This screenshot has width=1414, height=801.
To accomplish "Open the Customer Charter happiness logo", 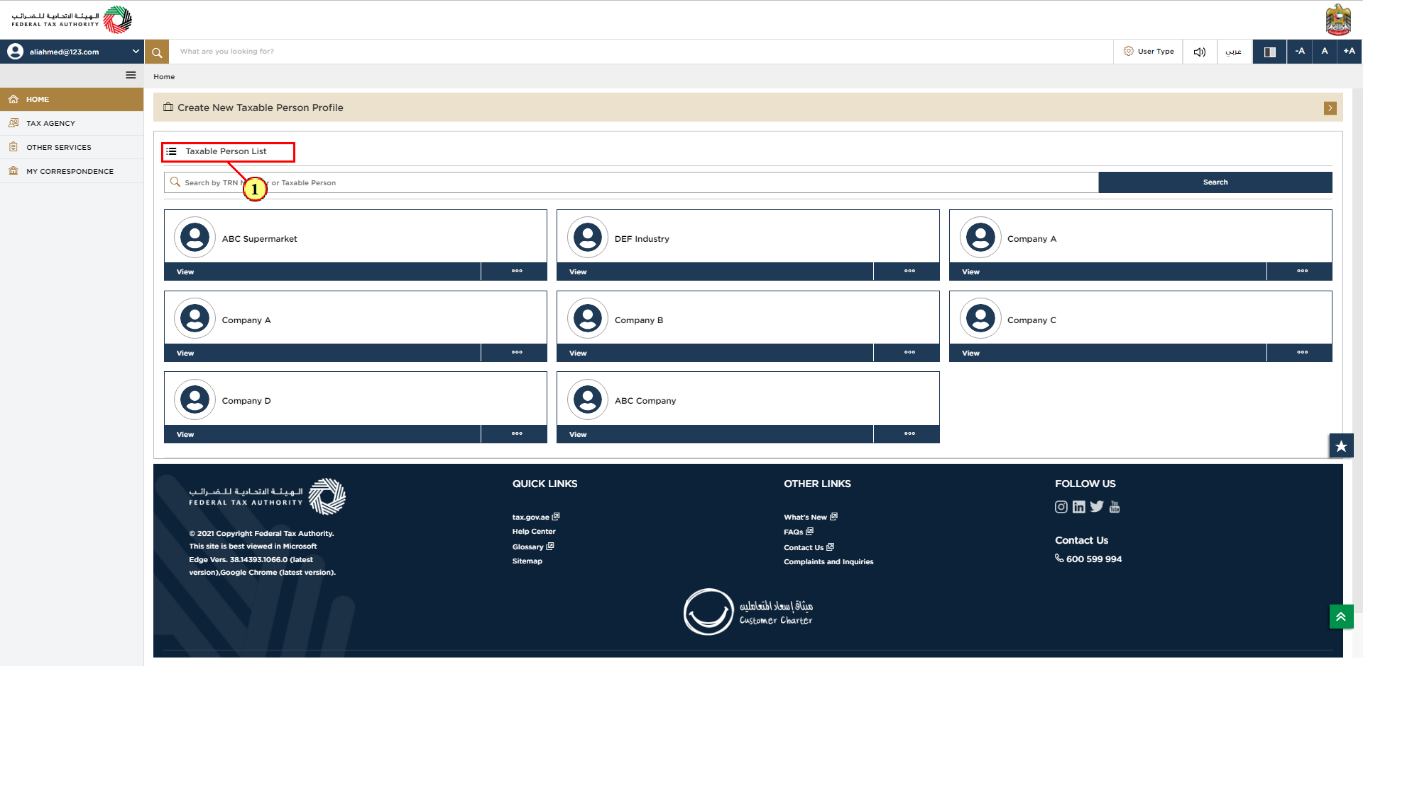I will [748, 611].
